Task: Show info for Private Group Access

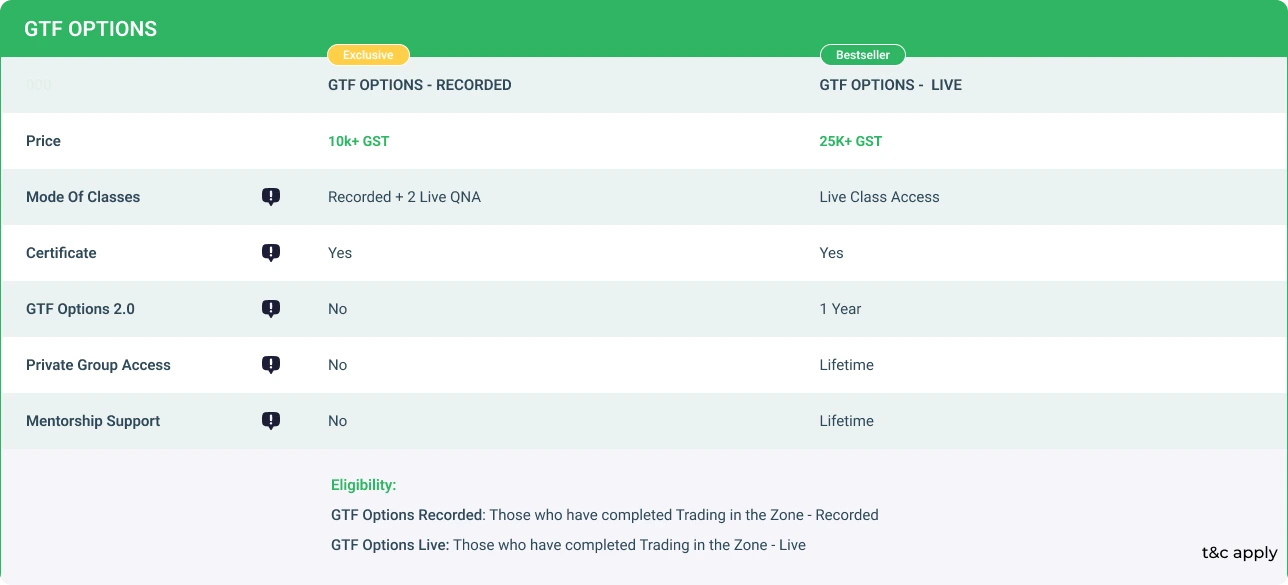Action: click(x=271, y=365)
